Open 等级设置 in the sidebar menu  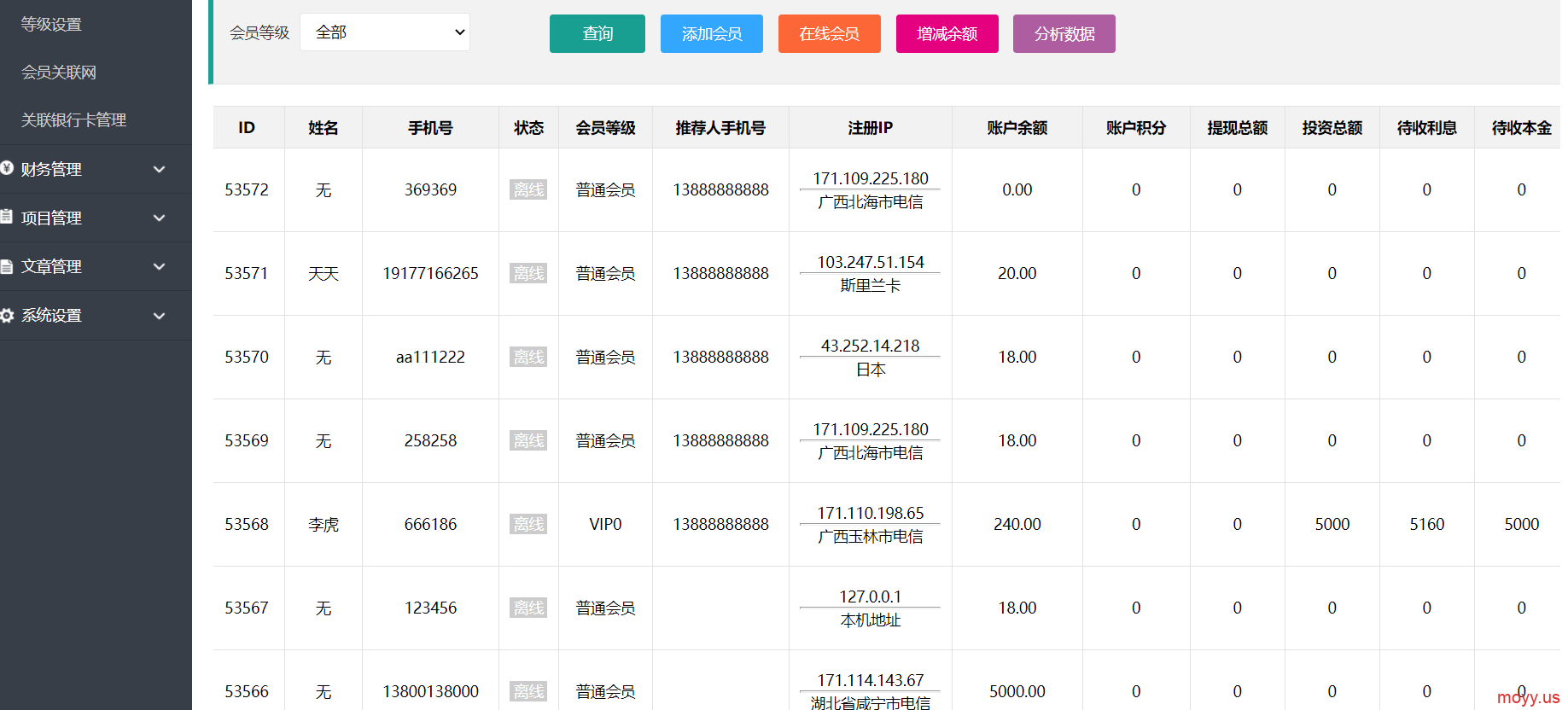click(51, 25)
